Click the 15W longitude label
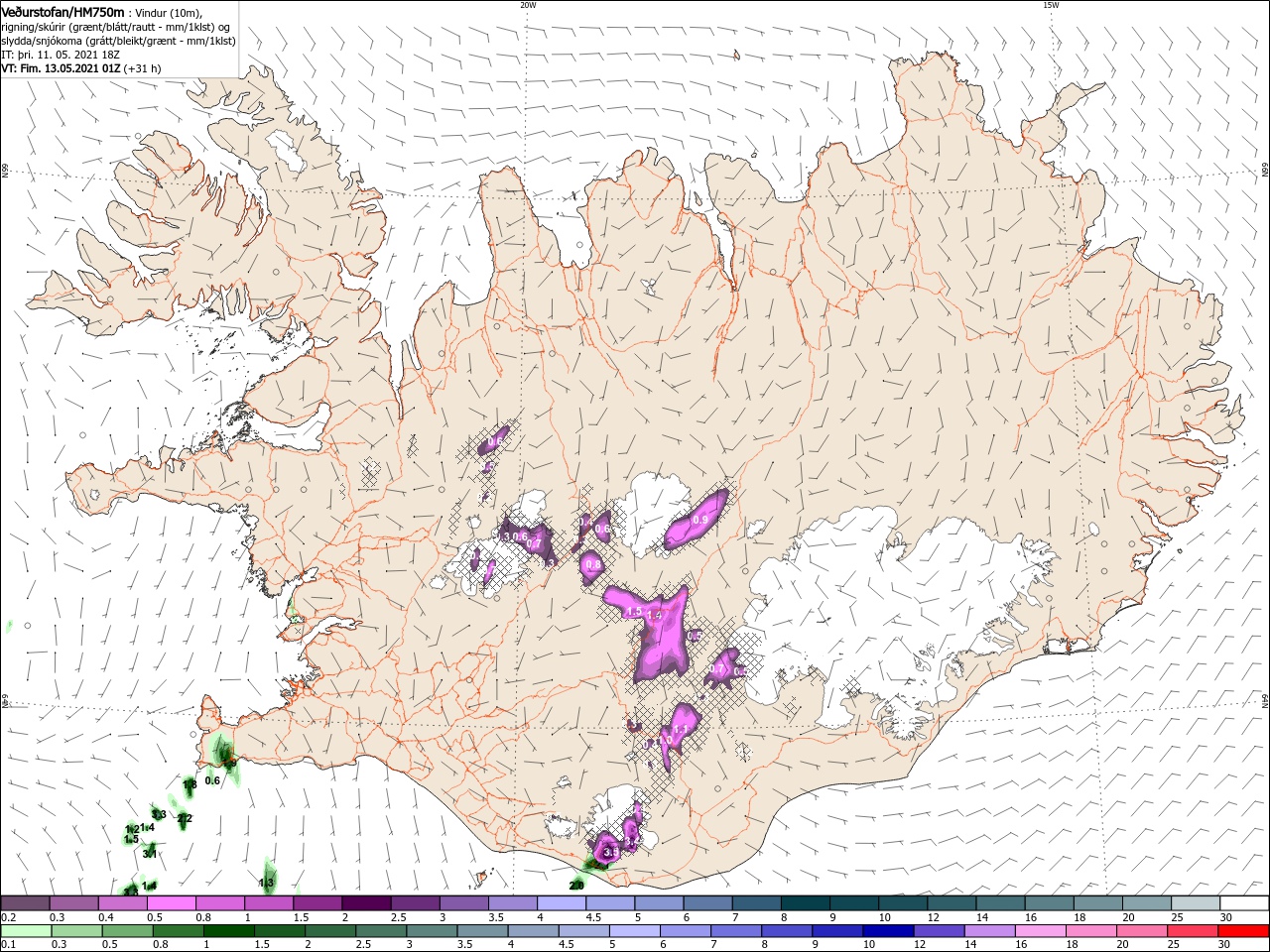The width and height of the screenshot is (1270, 952). pyautogui.click(x=1051, y=5)
